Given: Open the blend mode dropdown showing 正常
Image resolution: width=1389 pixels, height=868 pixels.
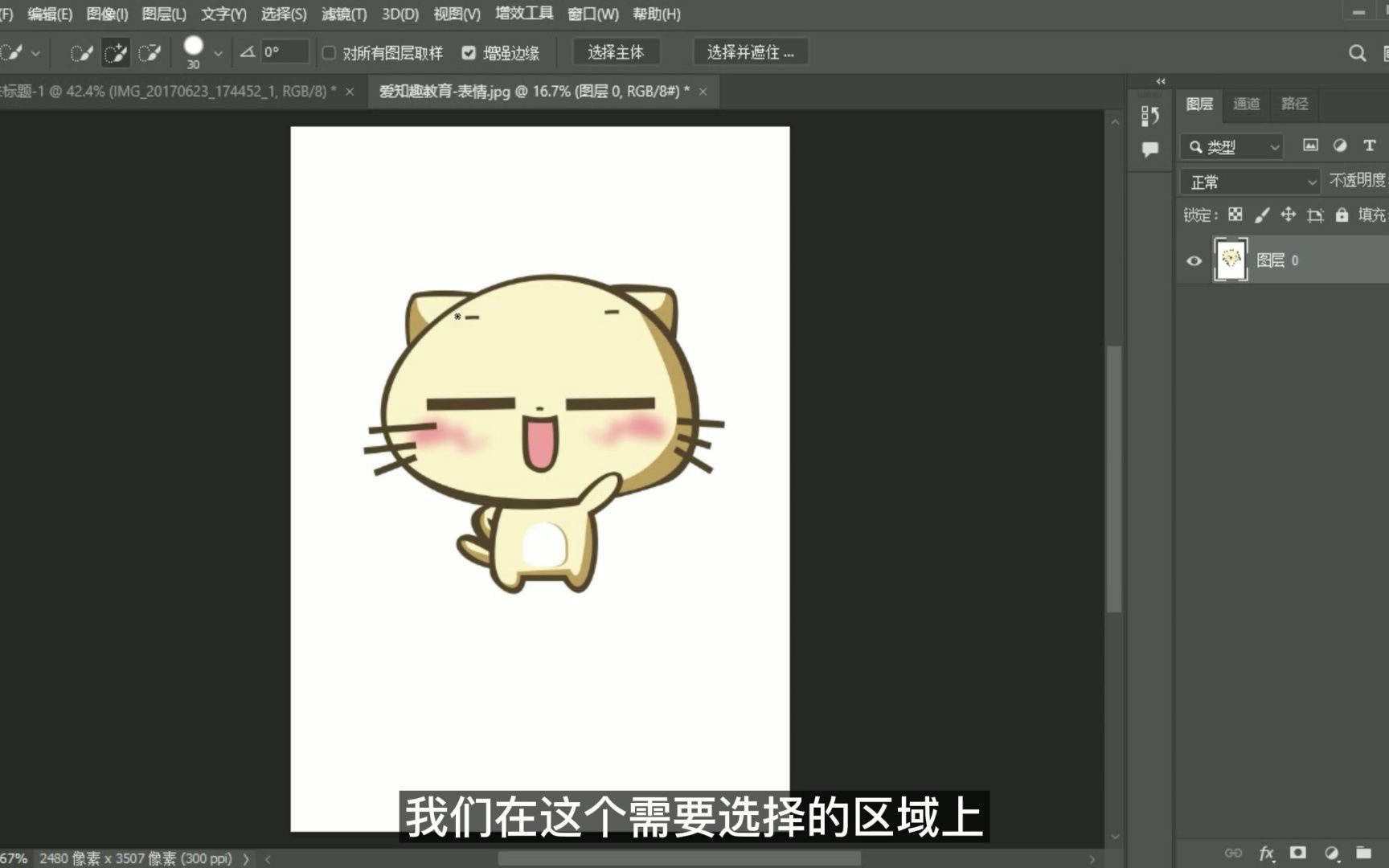Looking at the screenshot, I should [1248, 181].
